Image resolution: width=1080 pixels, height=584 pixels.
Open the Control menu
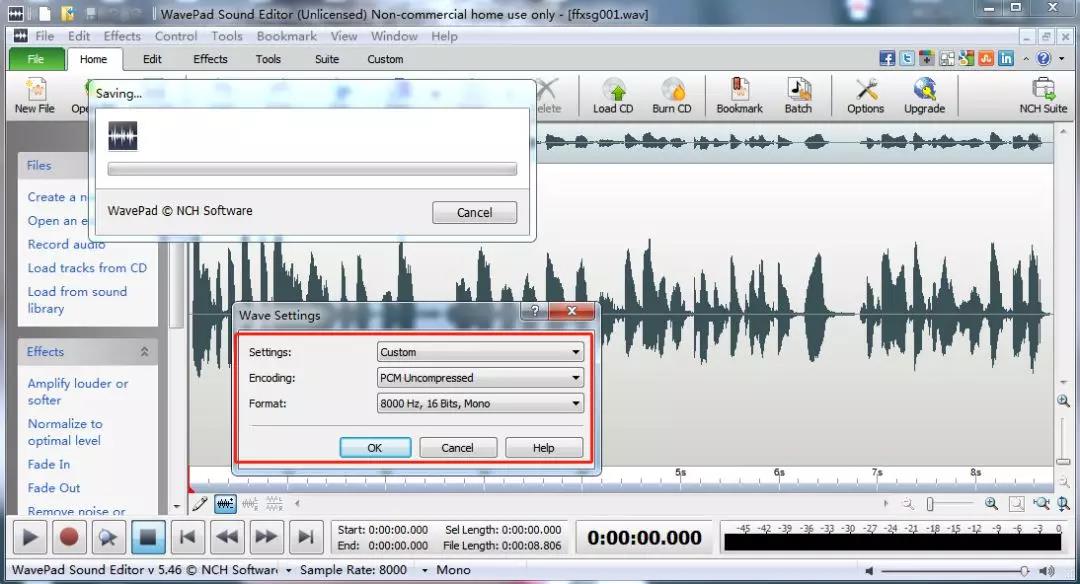click(176, 36)
